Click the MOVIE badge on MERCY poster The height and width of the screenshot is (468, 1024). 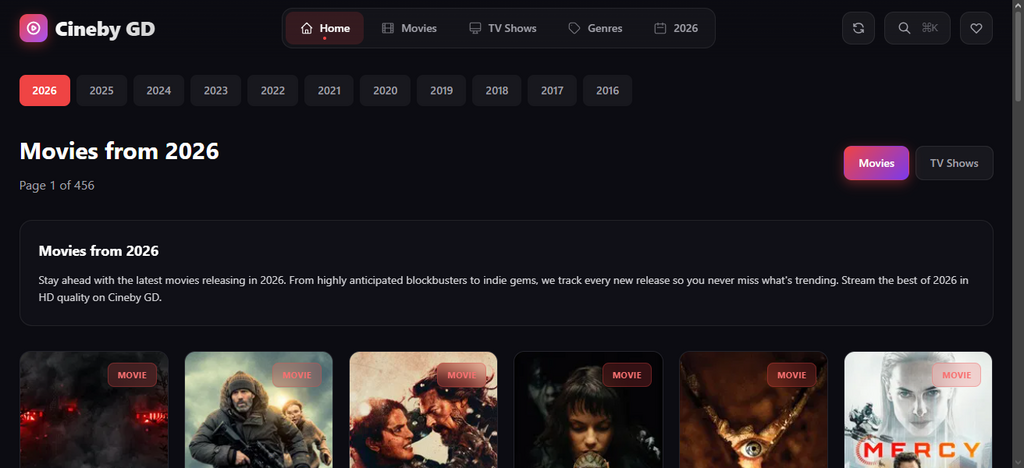[956, 375]
